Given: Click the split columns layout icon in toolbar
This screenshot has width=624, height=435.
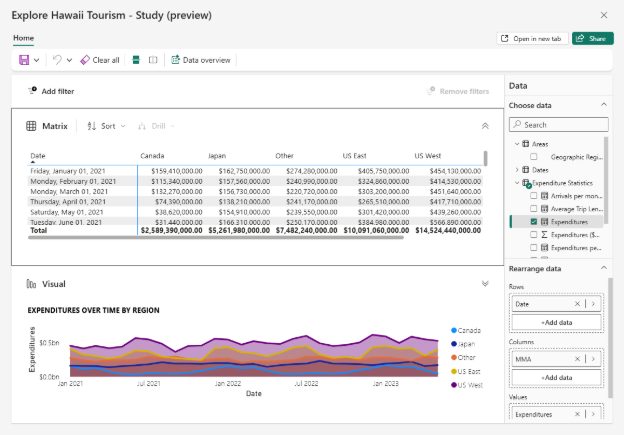Looking at the screenshot, I should pyautogui.click(x=153, y=60).
